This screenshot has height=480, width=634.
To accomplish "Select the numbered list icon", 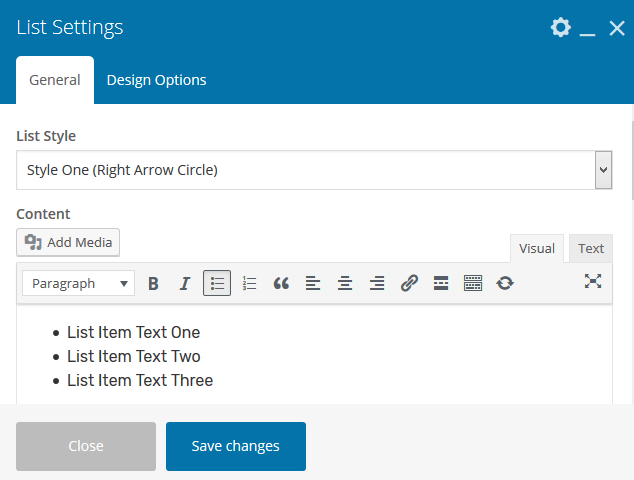I will (249, 284).
